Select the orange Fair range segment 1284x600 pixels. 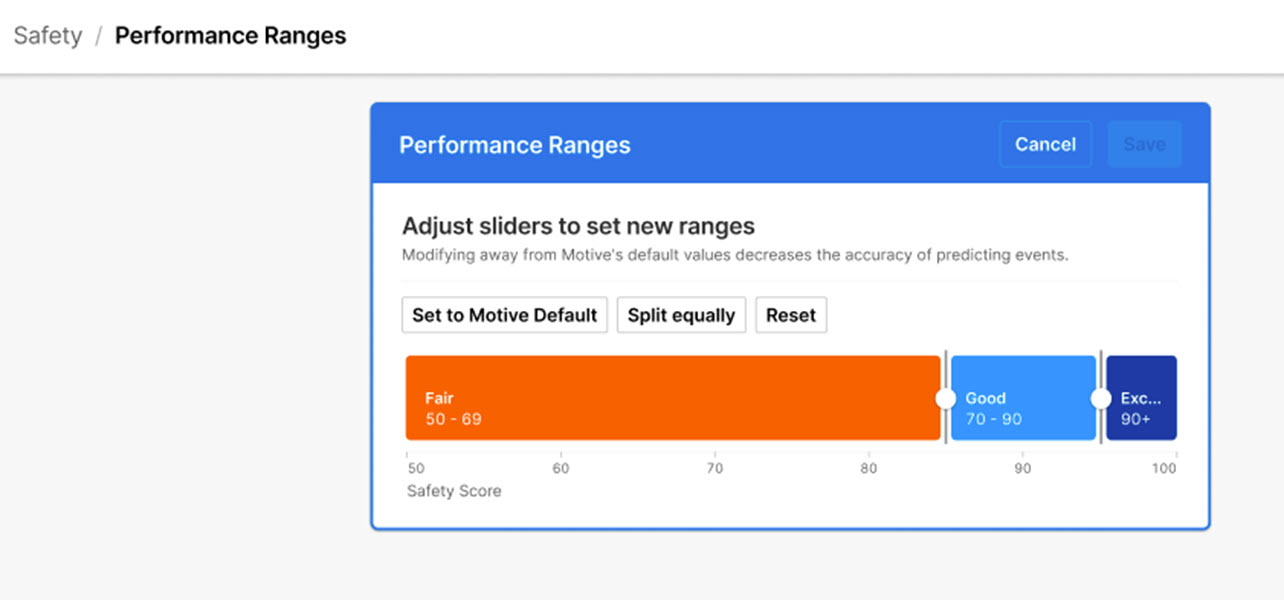click(672, 398)
